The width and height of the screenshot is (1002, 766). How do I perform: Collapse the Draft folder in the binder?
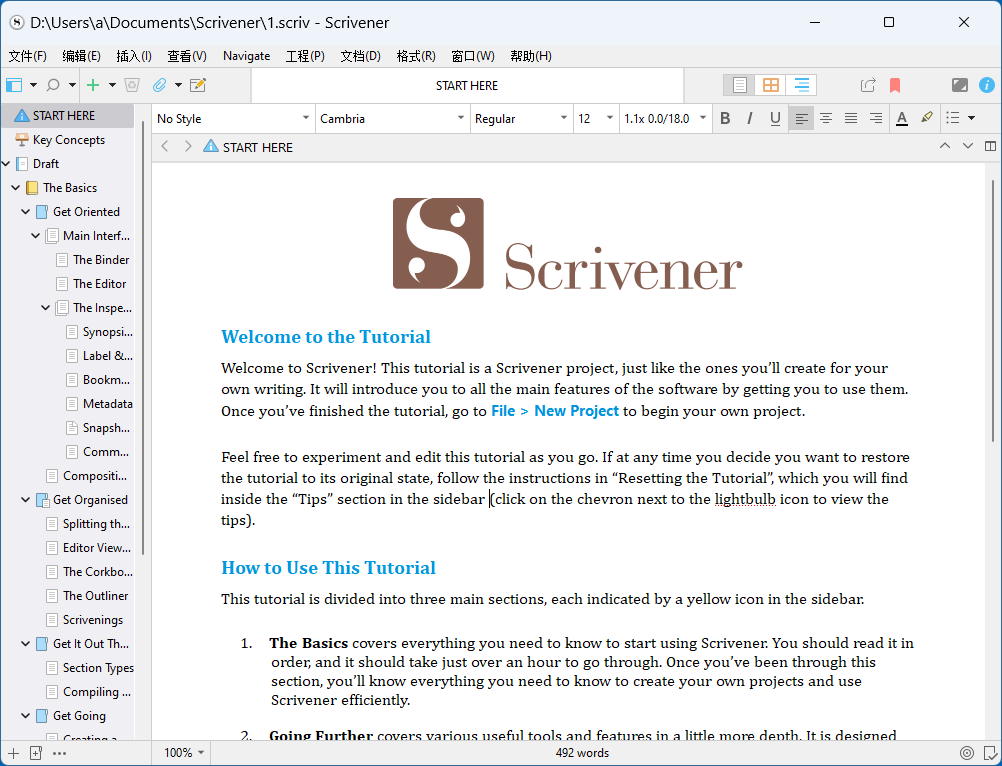pyautogui.click(x=6, y=164)
